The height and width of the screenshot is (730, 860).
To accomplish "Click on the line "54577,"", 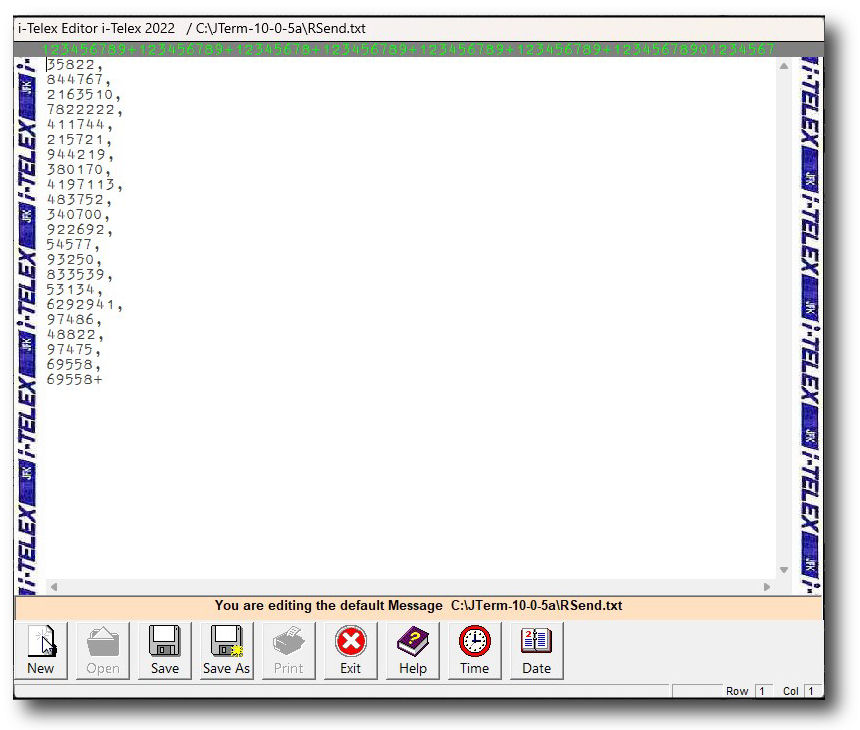I will [73, 245].
